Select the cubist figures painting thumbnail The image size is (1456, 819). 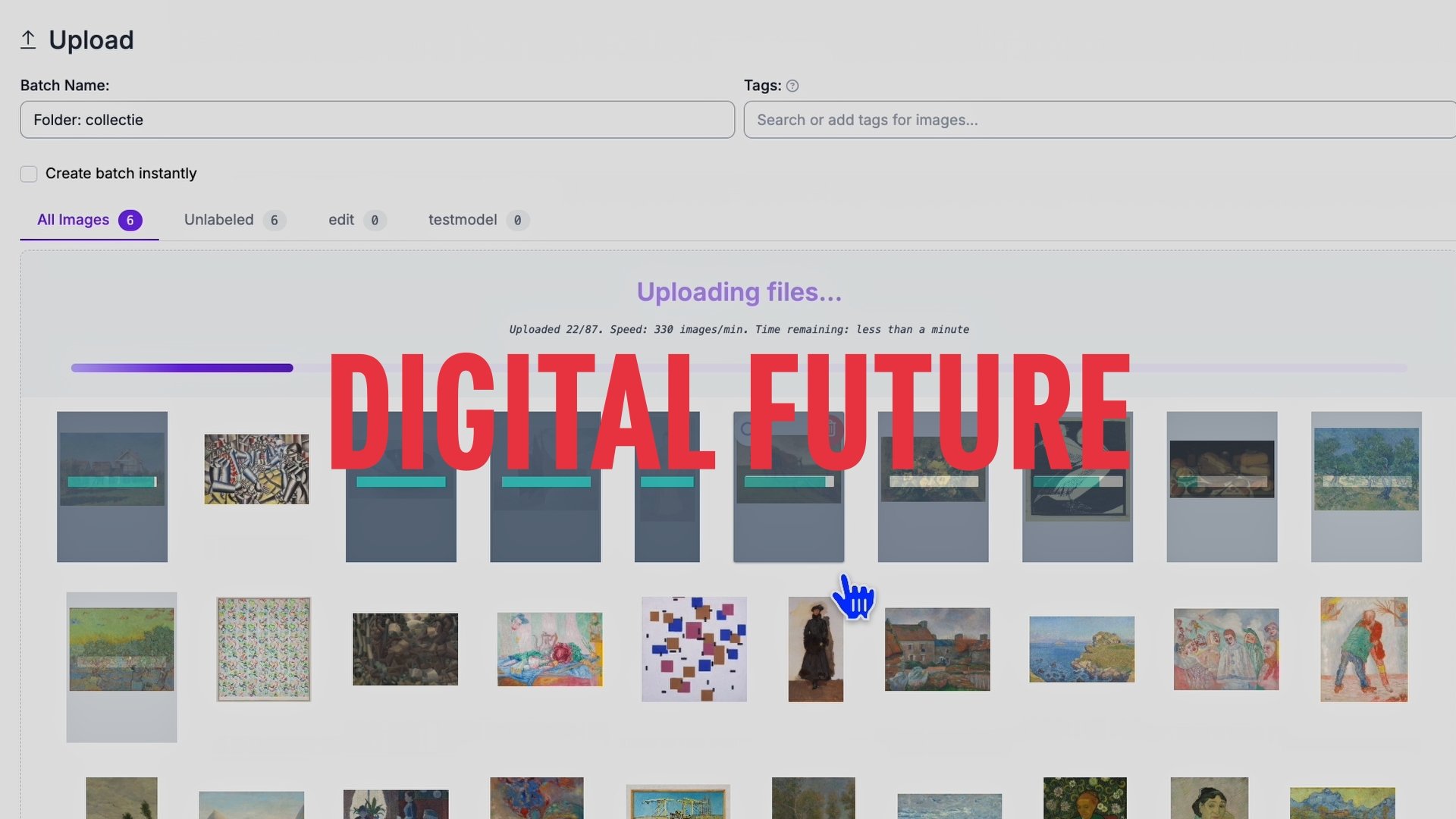256,469
